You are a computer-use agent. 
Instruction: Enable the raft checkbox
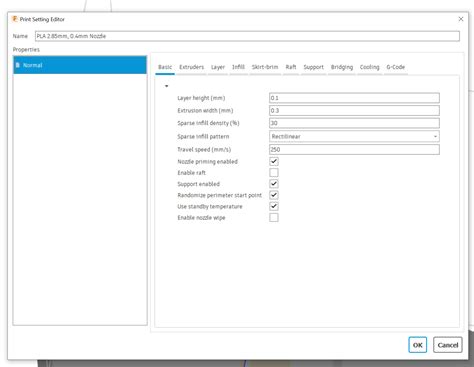tap(274, 173)
